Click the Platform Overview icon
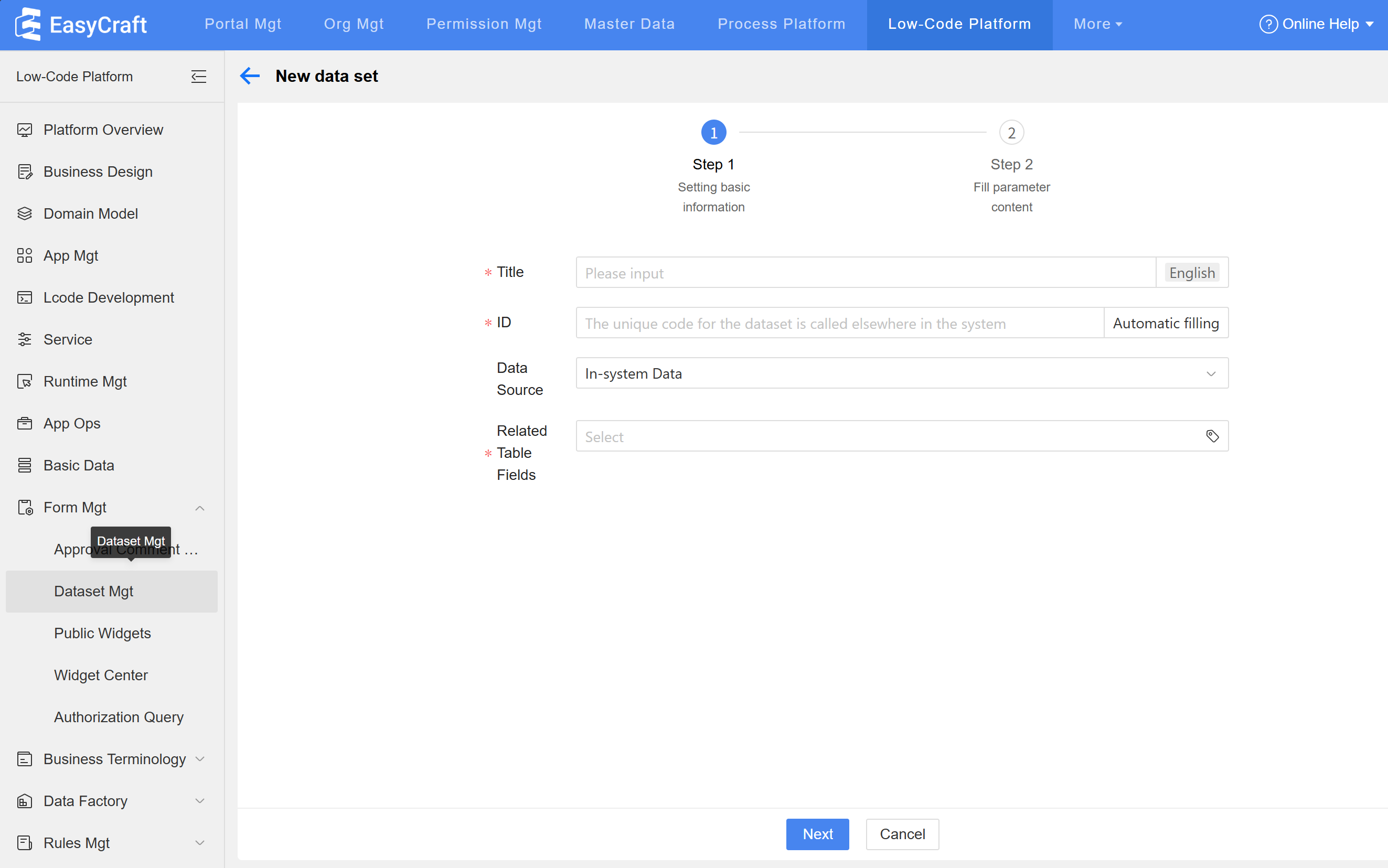Image resolution: width=1388 pixels, height=868 pixels. (x=25, y=130)
